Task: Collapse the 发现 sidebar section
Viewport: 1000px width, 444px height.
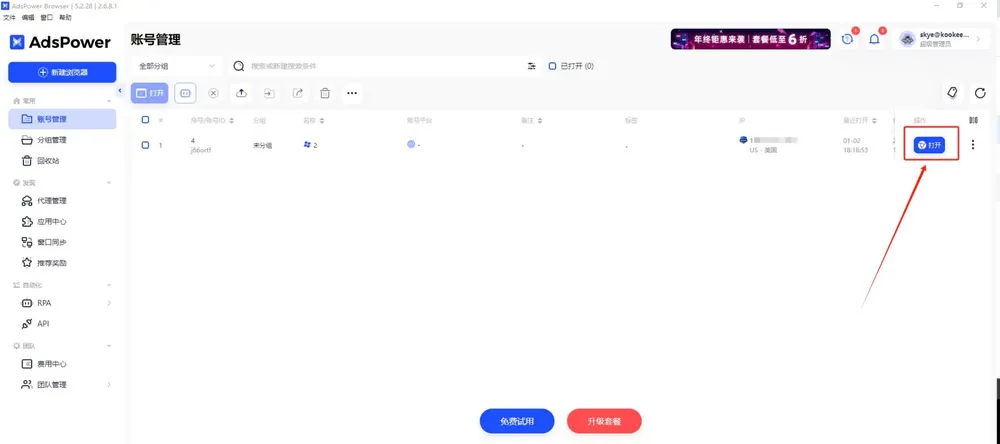Action: coord(108,182)
